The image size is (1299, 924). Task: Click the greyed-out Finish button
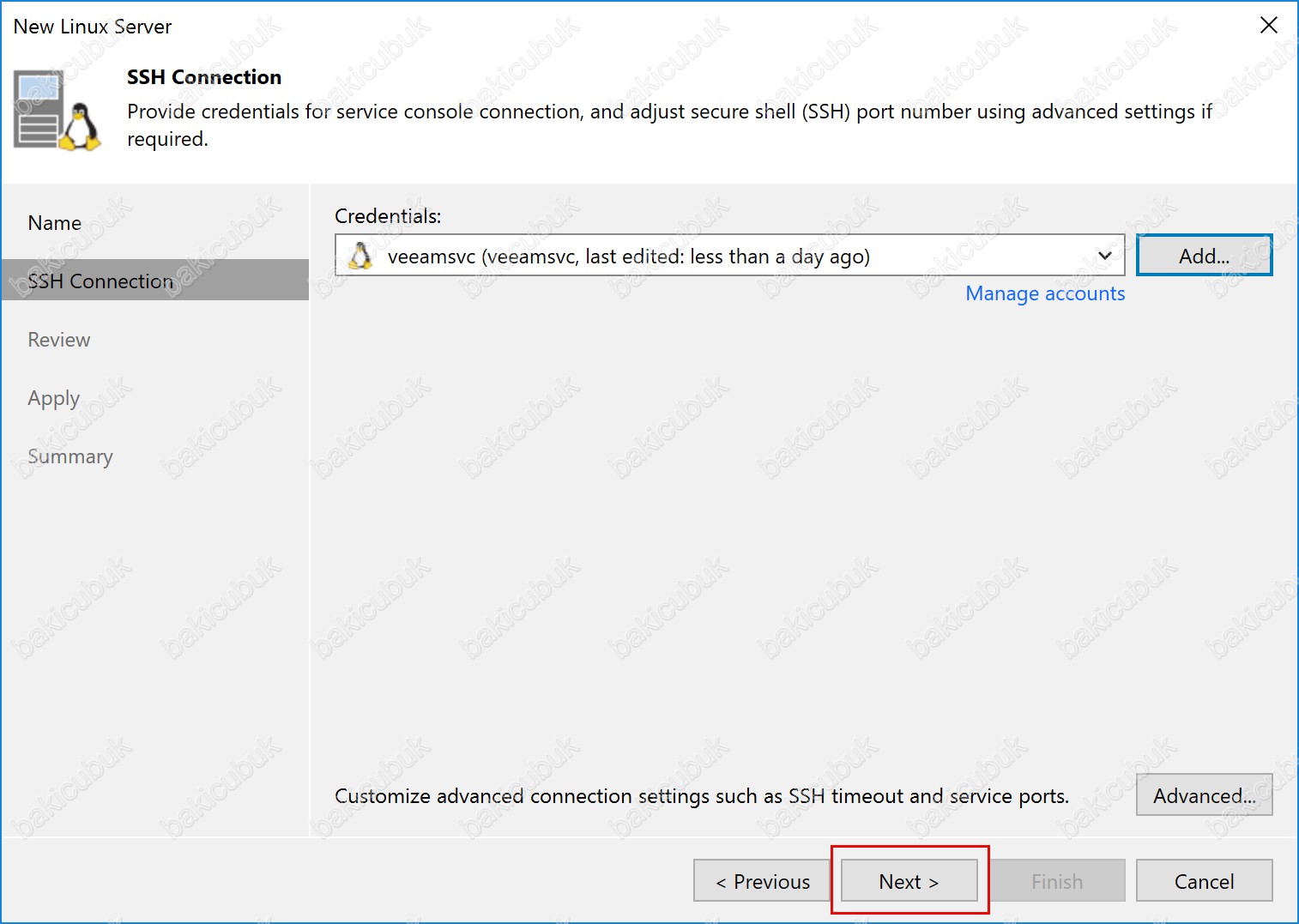[x=1056, y=881]
